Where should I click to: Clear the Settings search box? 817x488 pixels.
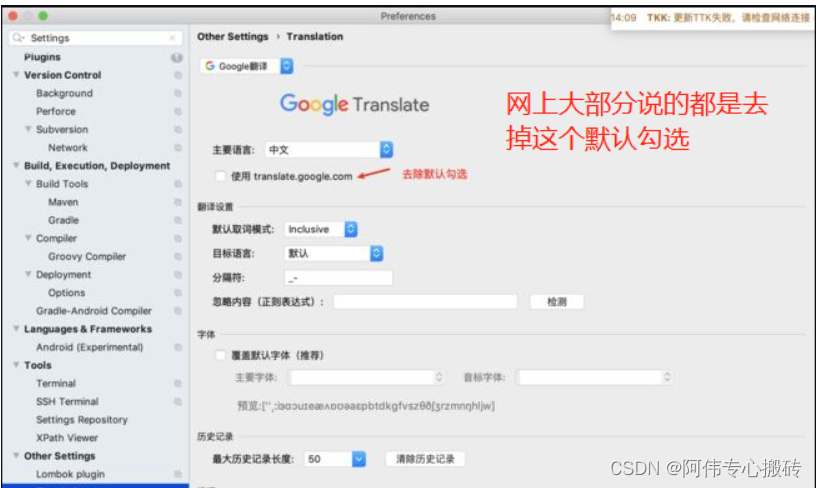coord(172,38)
